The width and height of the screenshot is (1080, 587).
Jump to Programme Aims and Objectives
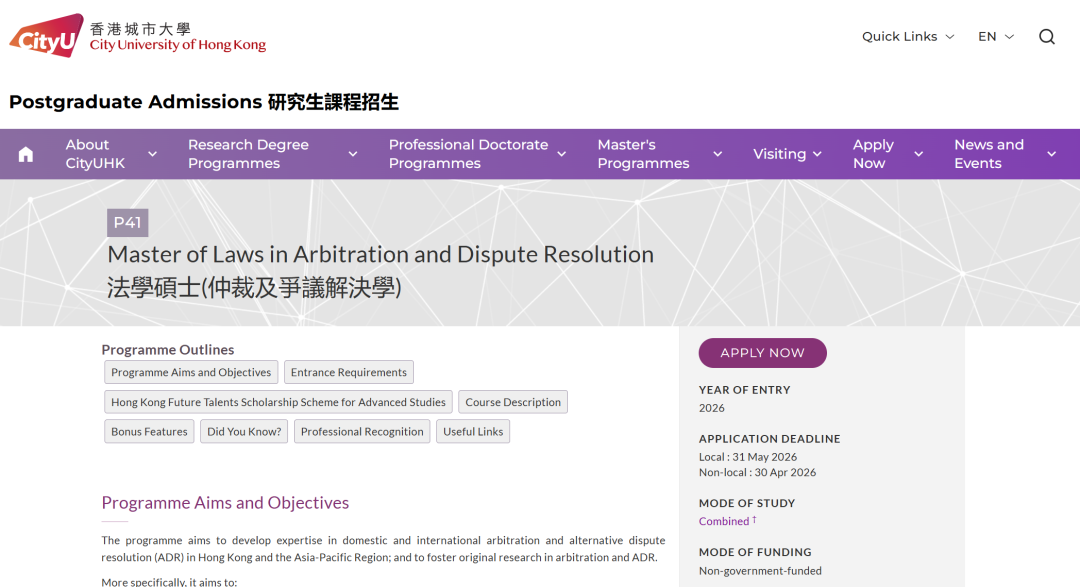coord(191,372)
